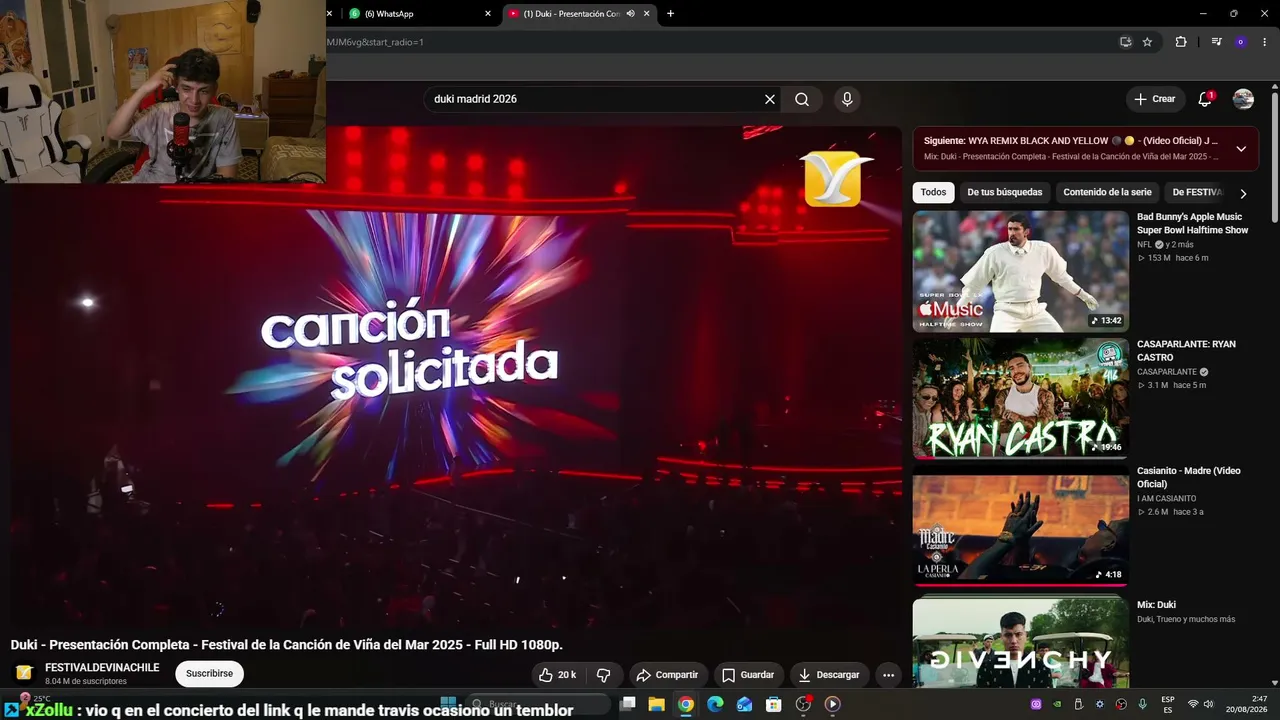1280x720 pixels.
Task: Open YouTube notifications bell
Action: tap(1205, 99)
